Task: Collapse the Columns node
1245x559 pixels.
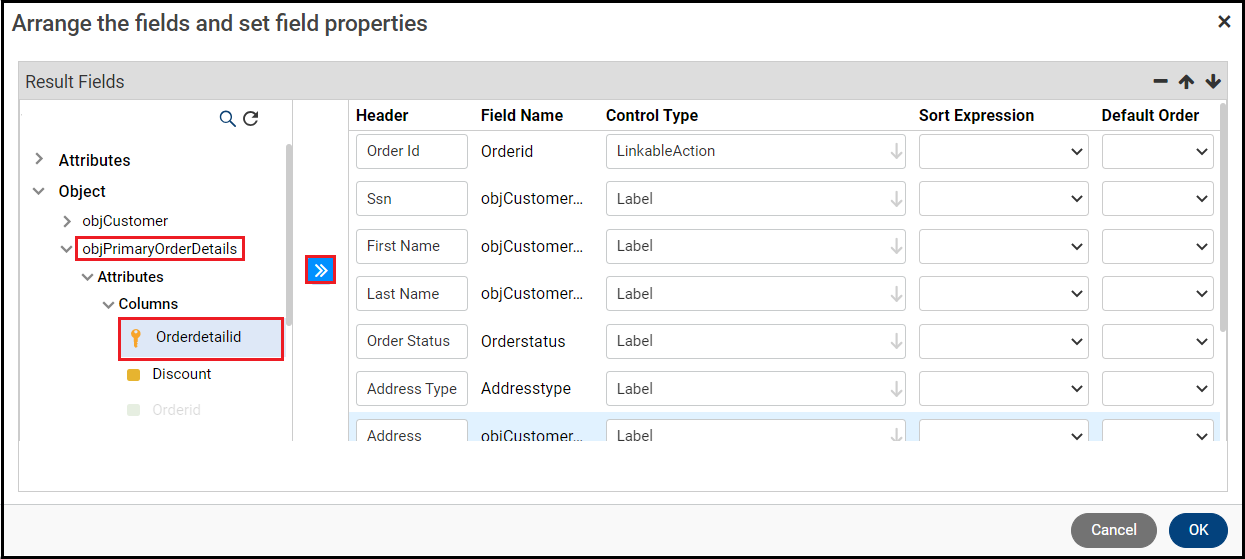Action: point(108,304)
